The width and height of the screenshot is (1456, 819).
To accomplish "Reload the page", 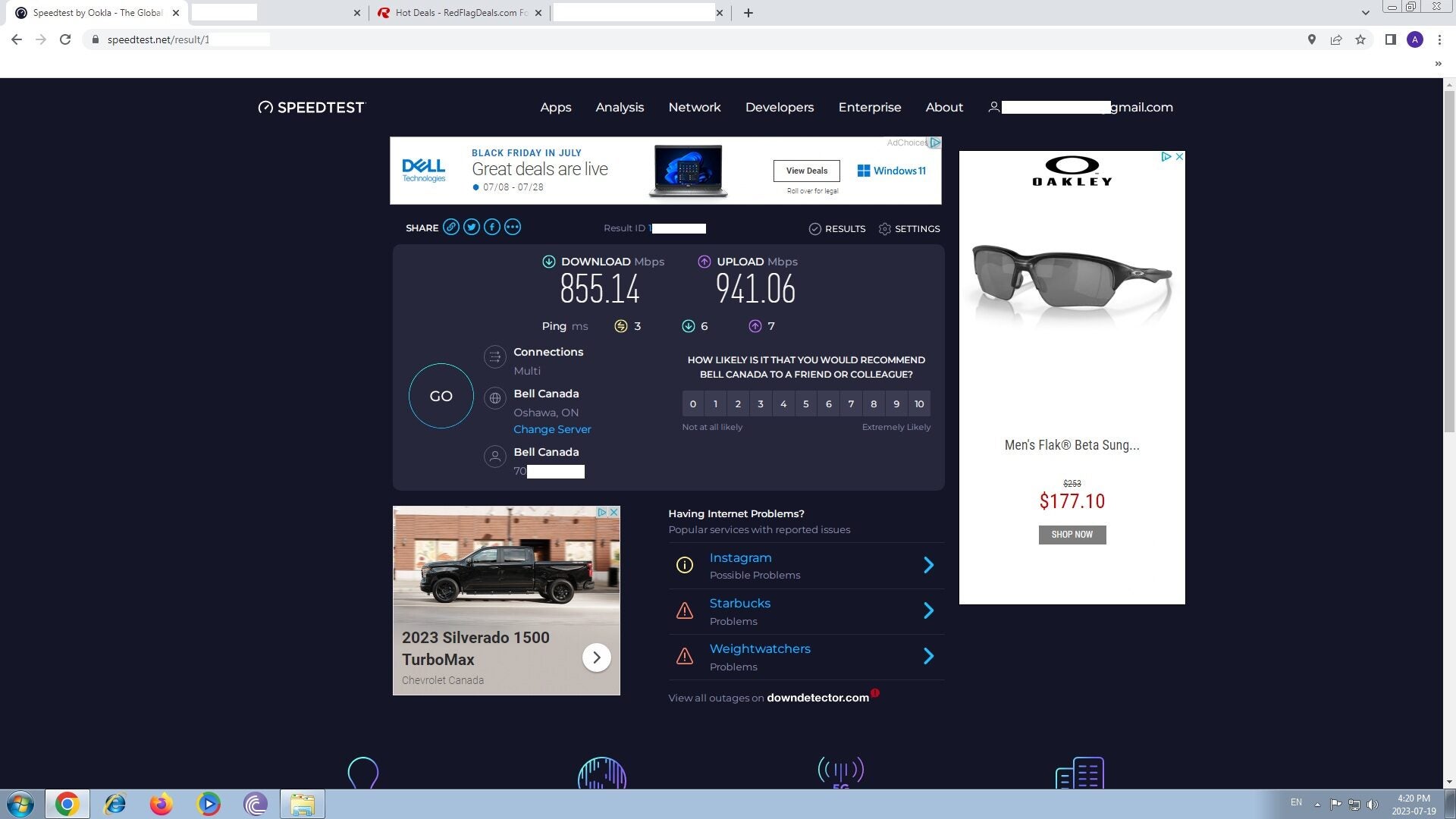I will [x=65, y=39].
